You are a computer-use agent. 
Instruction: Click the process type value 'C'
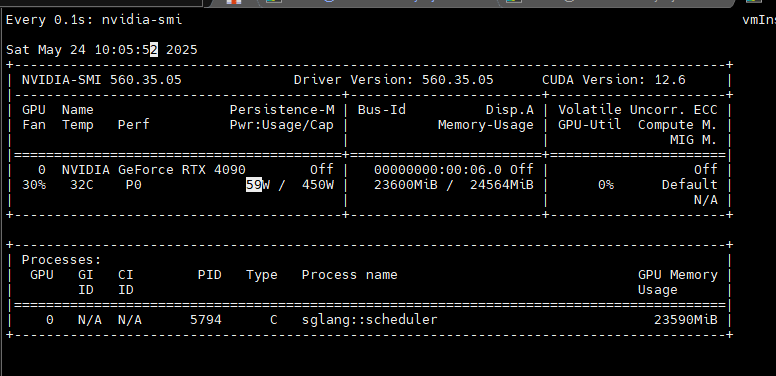pyautogui.click(x=274, y=320)
